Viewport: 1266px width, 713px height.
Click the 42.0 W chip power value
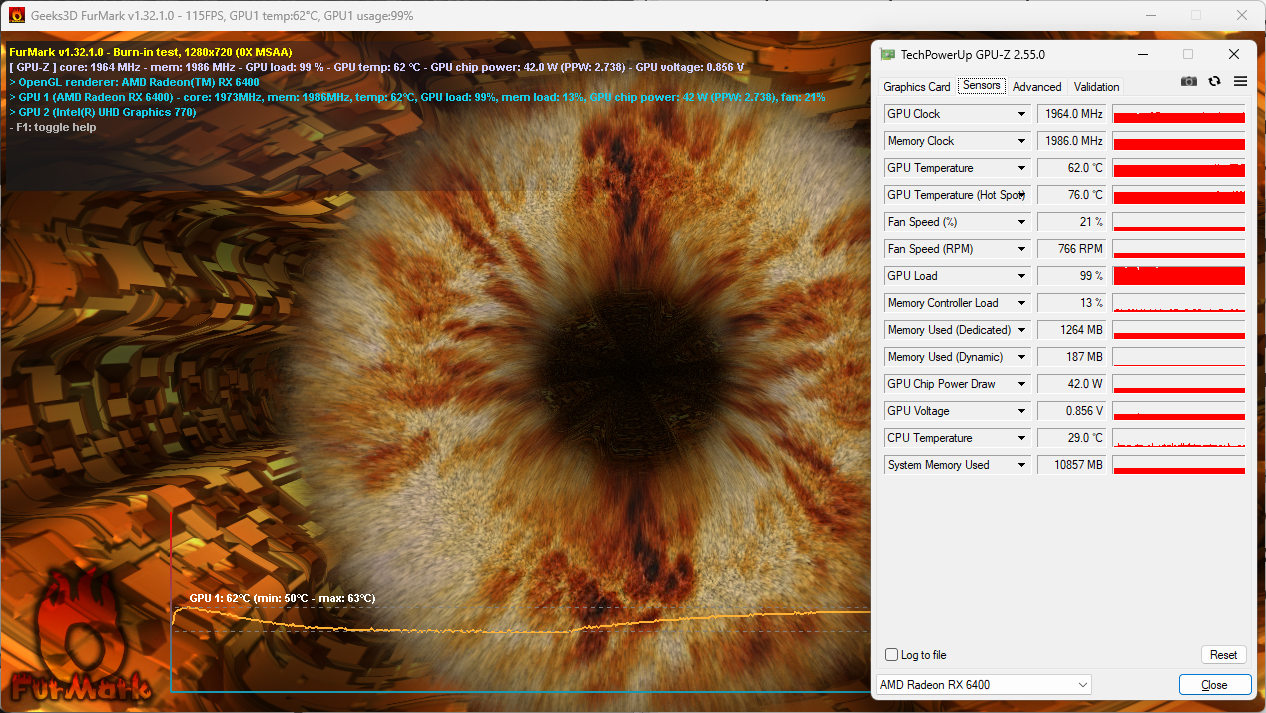(x=1072, y=384)
